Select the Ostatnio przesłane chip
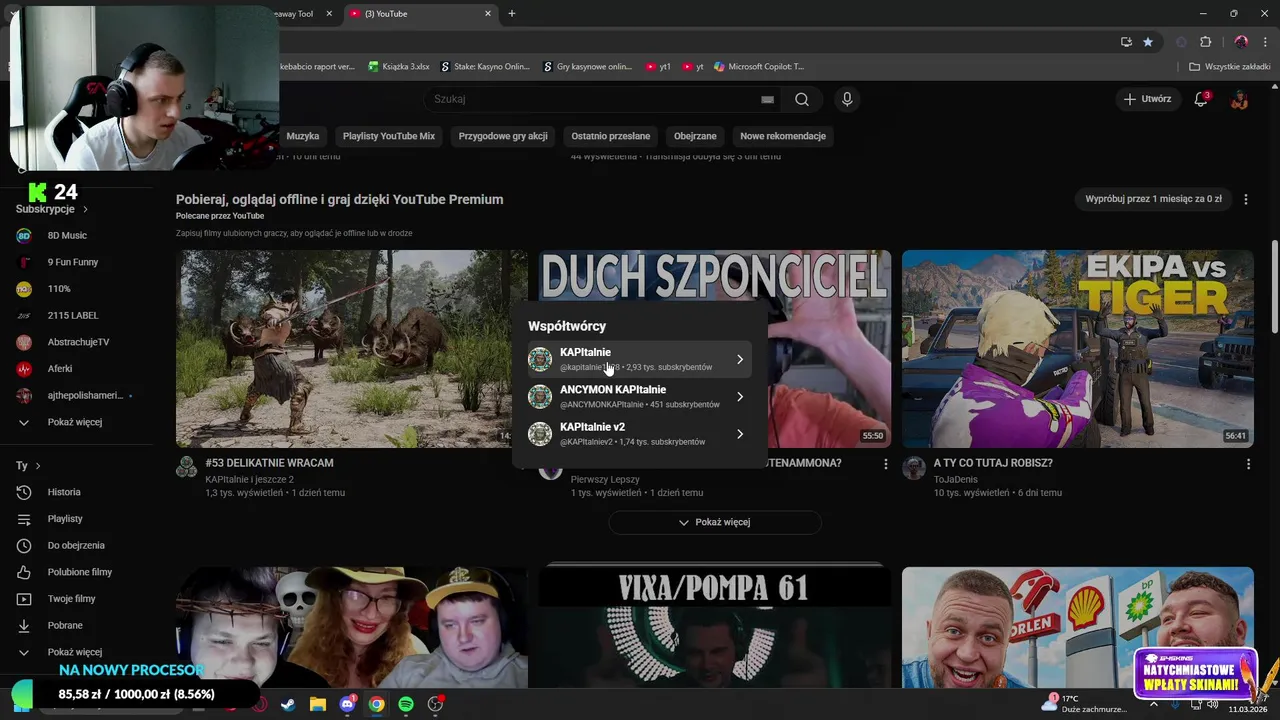Image resolution: width=1280 pixels, height=720 pixels. point(611,136)
